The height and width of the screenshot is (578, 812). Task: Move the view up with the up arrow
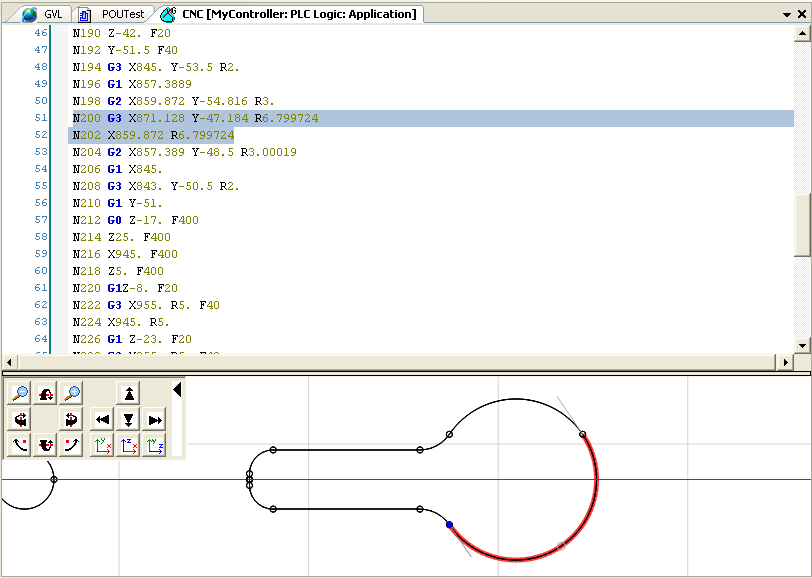[x=128, y=393]
